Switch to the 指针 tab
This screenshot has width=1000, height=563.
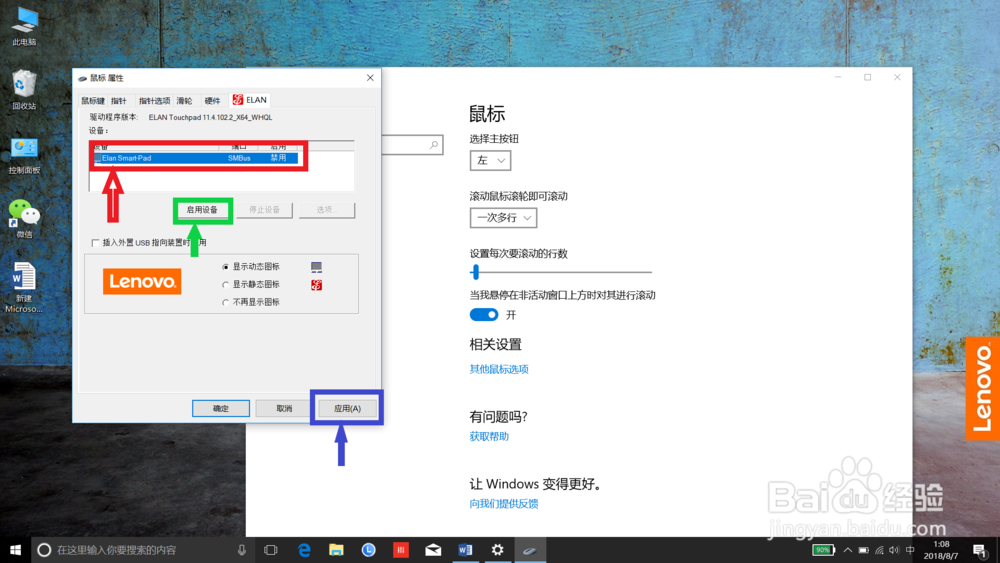point(119,101)
